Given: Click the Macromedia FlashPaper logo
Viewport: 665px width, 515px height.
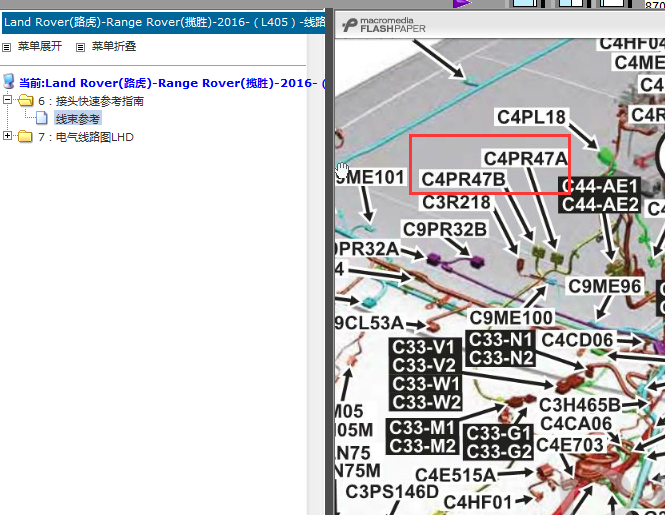Looking at the screenshot, I should (383, 25).
